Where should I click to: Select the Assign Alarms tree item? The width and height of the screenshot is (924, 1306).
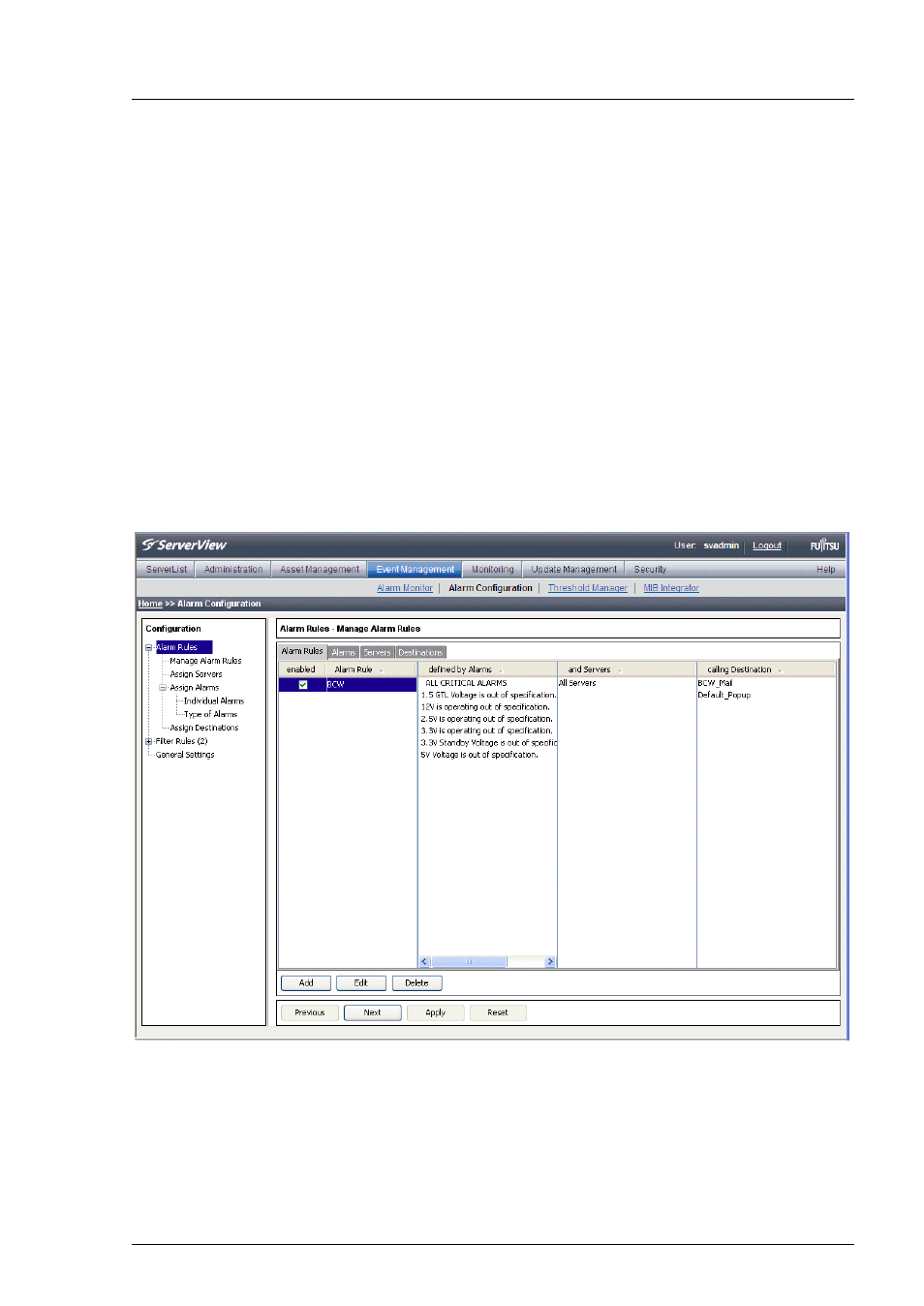194,688
